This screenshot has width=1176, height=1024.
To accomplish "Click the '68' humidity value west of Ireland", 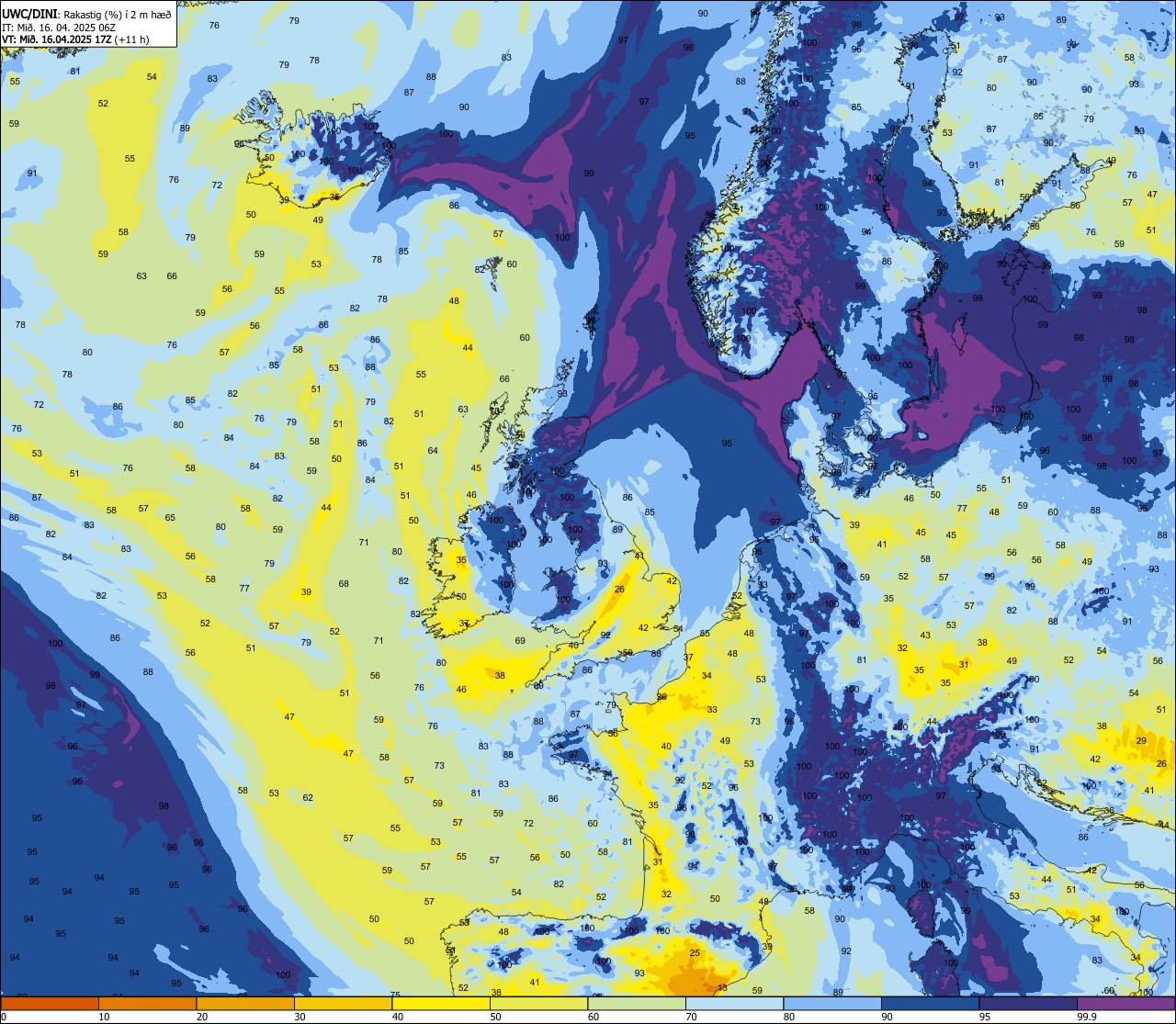I will click(344, 583).
